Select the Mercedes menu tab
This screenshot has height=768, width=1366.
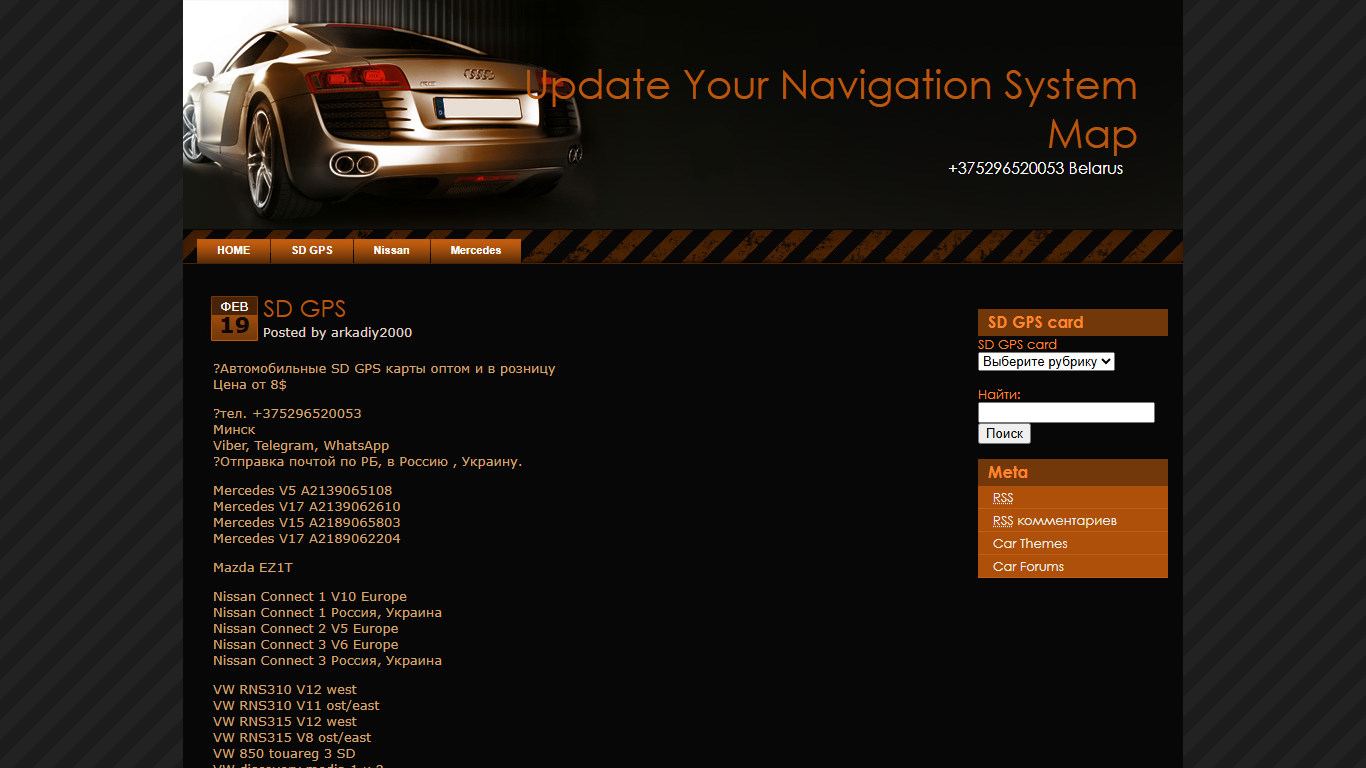click(x=476, y=251)
